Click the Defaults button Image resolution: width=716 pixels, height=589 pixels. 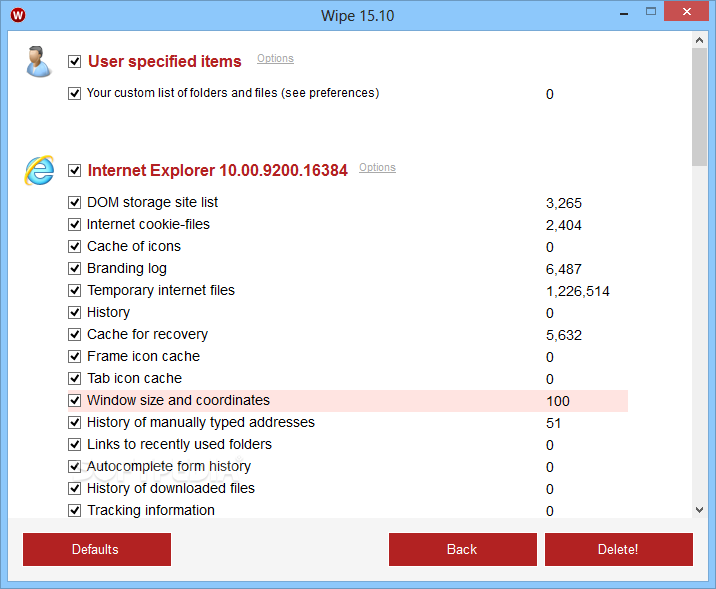(97, 549)
